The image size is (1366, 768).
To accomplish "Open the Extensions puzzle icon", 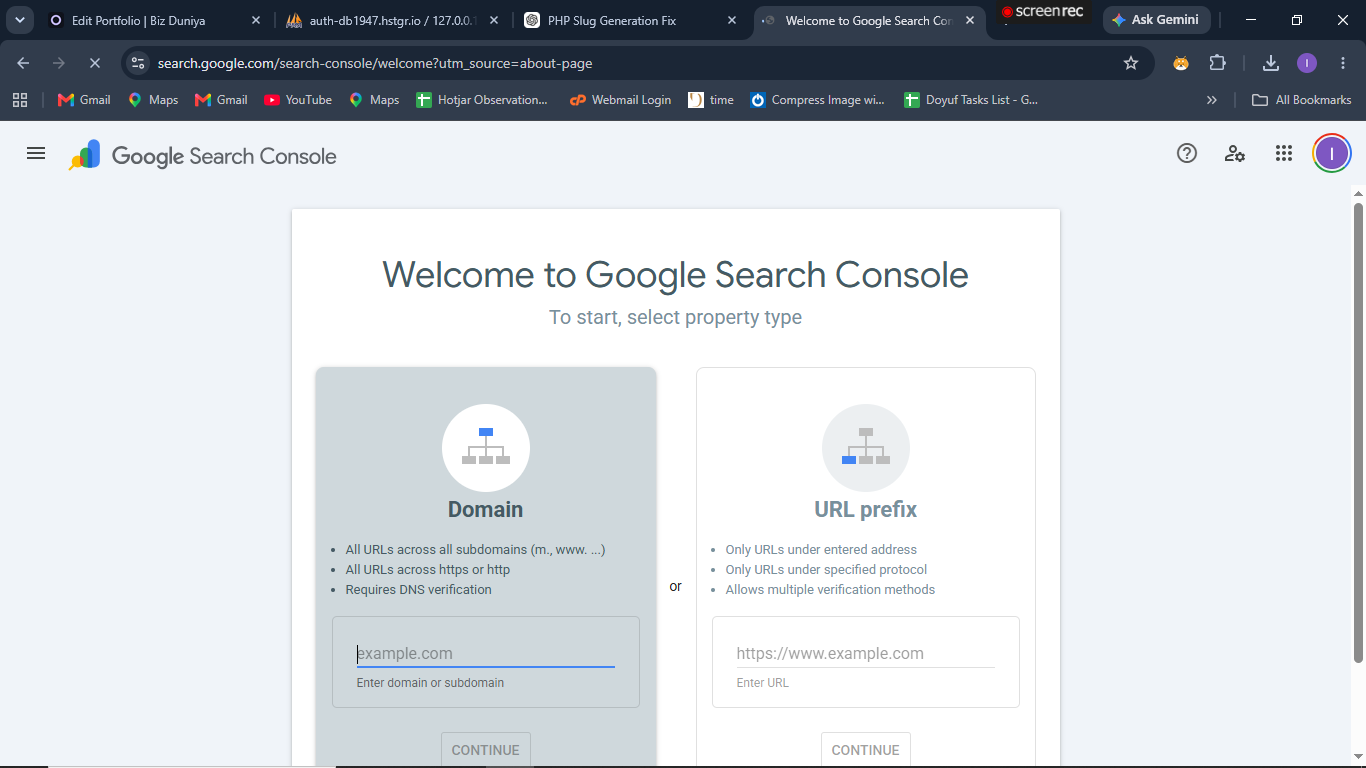I will click(x=1217, y=63).
